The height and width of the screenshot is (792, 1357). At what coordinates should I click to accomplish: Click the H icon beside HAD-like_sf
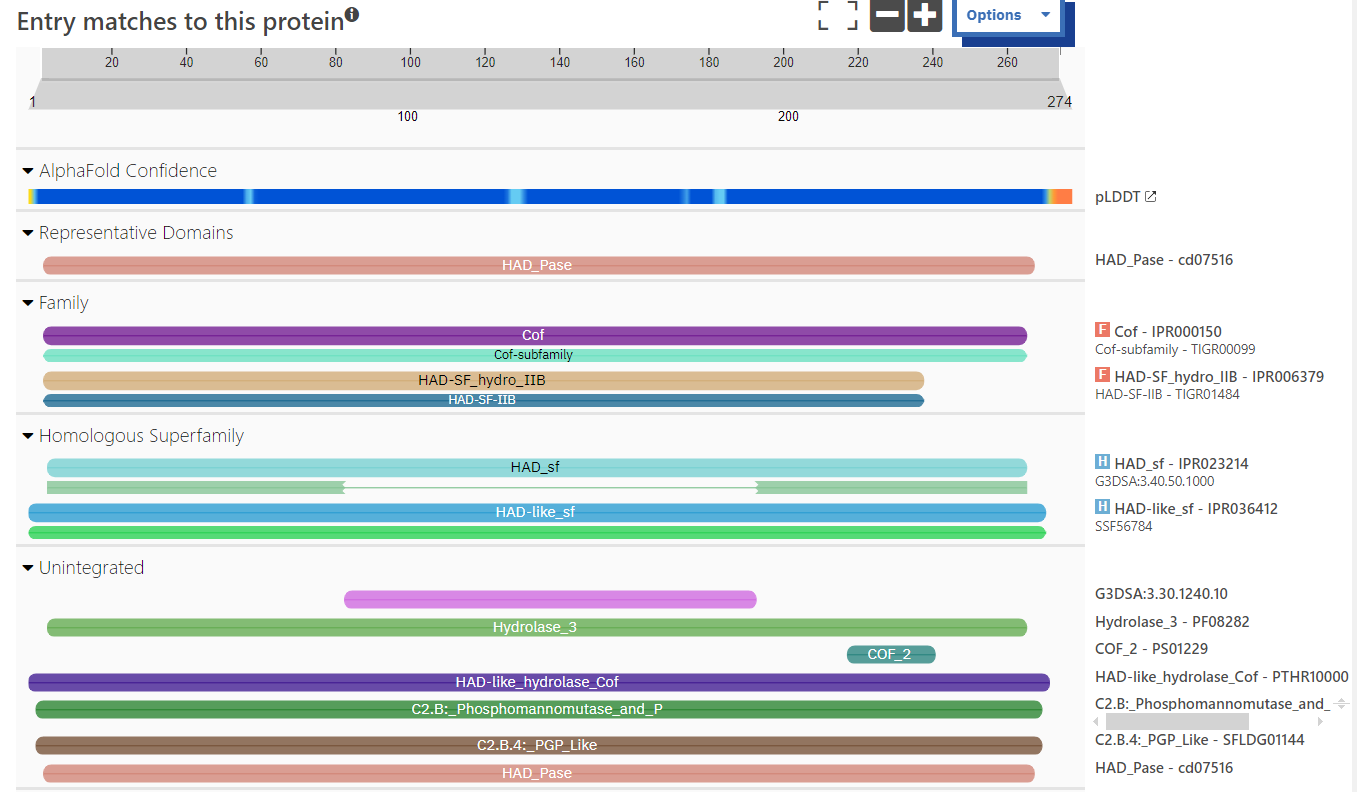click(x=1103, y=507)
